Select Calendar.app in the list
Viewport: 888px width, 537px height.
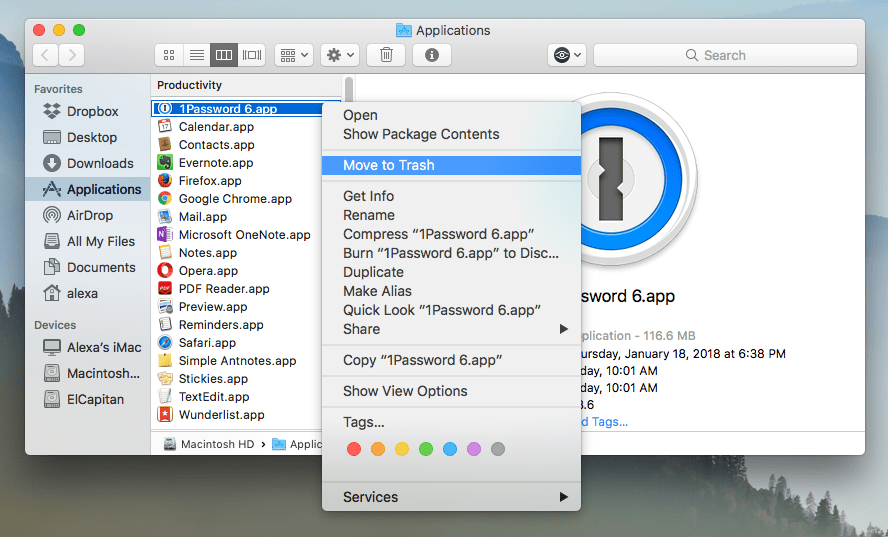pyautogui.click(x=216, y=127)
